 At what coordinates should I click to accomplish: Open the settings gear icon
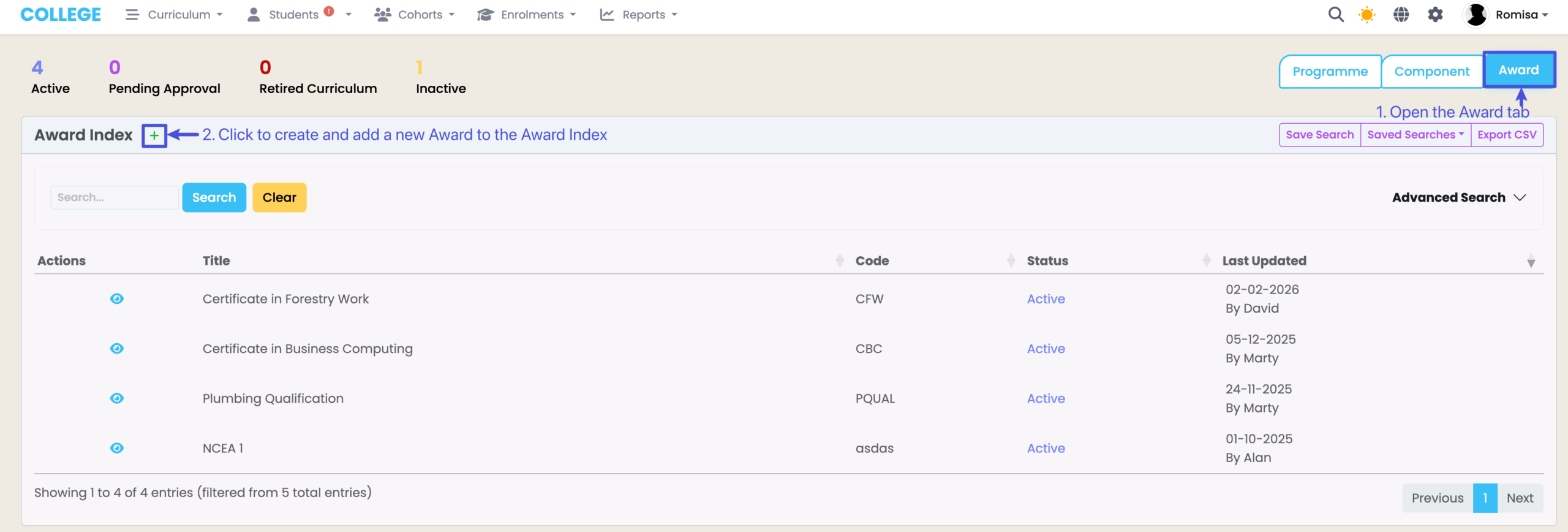point(1435,15)
